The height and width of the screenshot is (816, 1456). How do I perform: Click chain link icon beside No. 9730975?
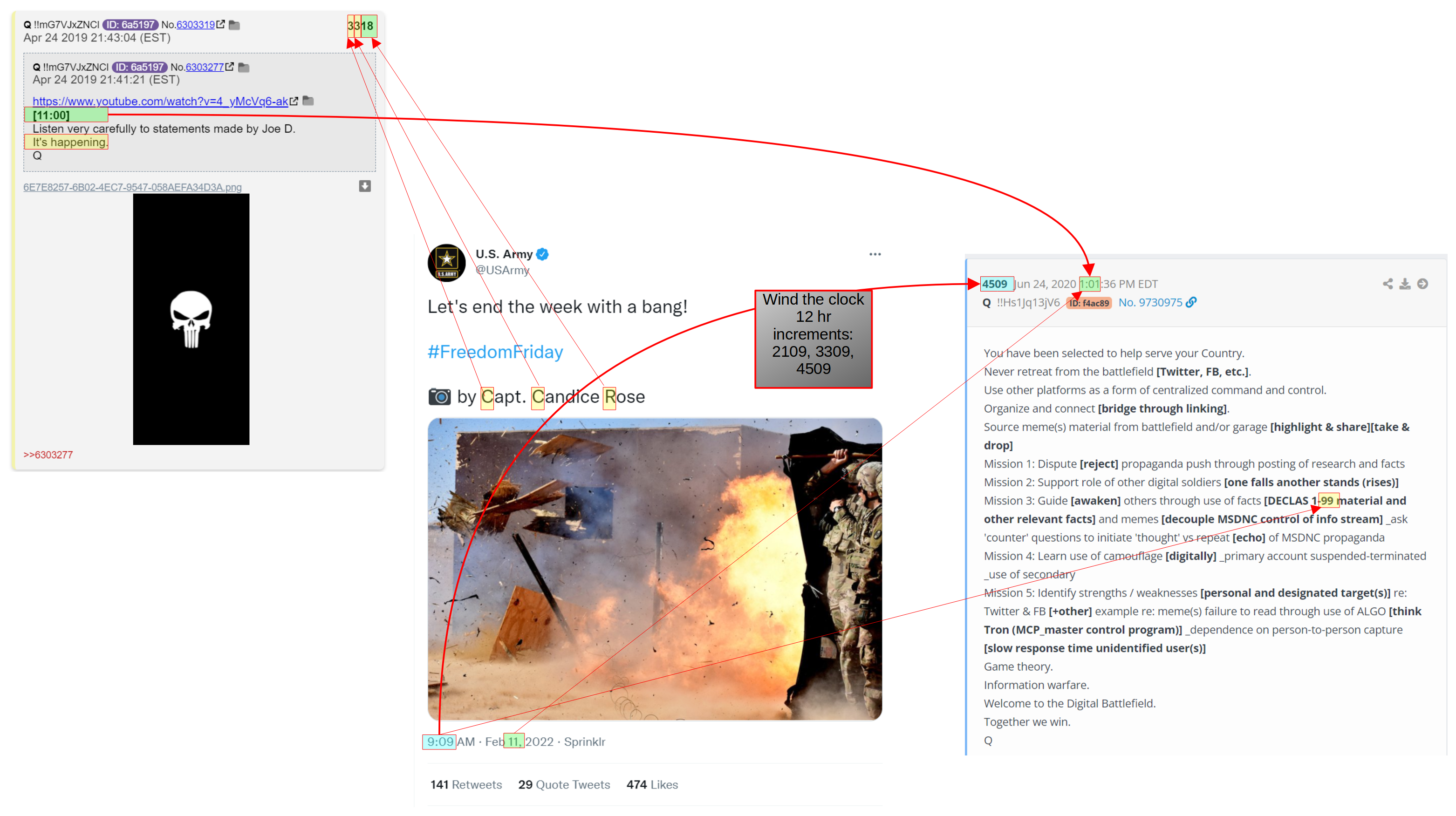click(x=1191, y=302)
